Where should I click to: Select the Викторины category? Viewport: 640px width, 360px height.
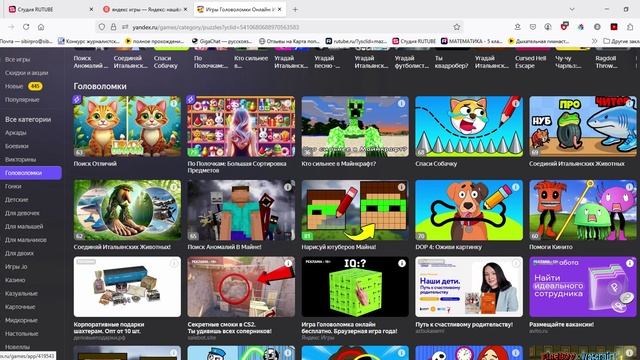coord(20,160)
